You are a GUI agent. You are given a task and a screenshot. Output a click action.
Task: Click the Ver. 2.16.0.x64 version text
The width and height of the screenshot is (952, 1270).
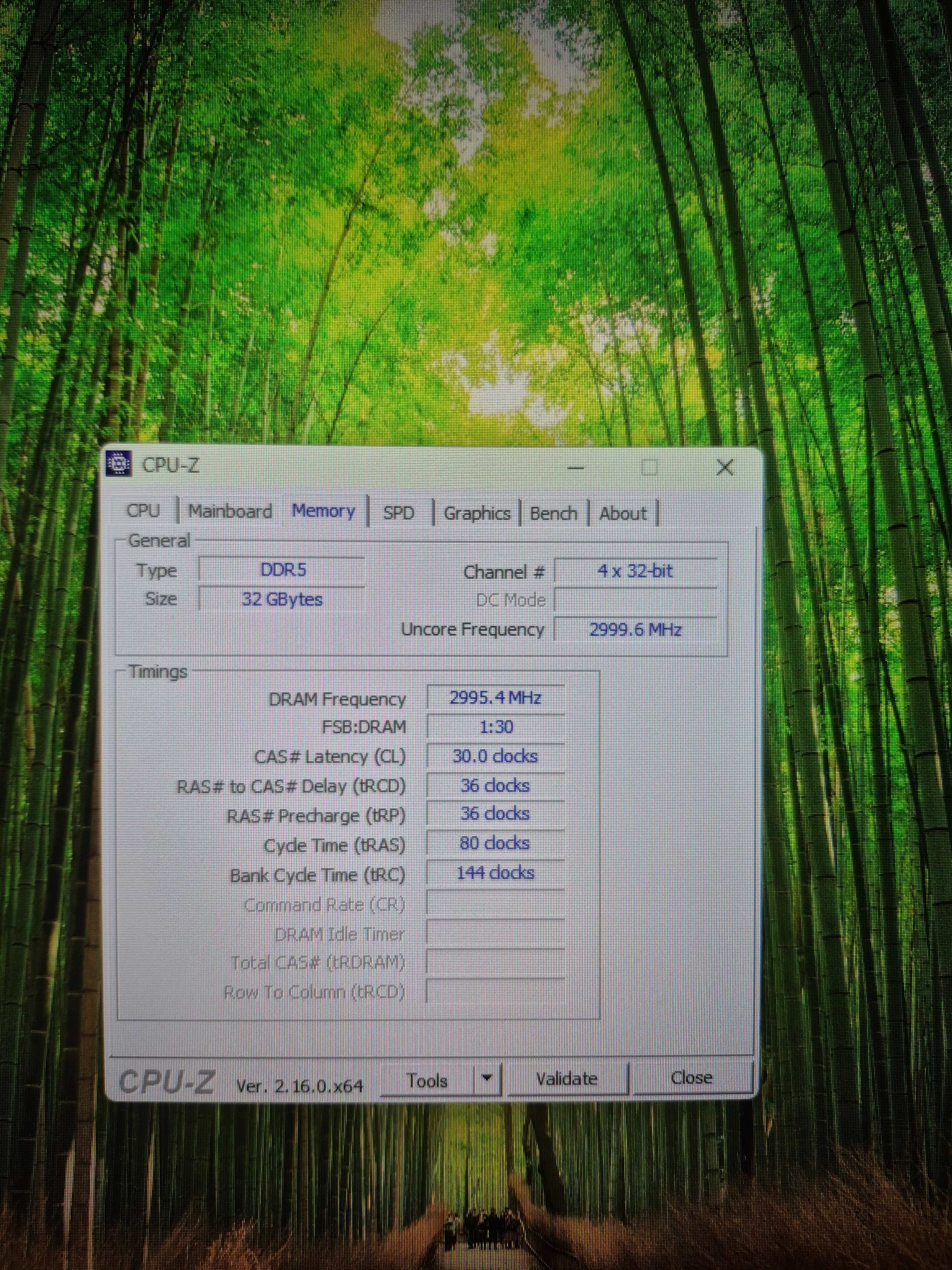pyautogui.click(x=300, y=1085)
